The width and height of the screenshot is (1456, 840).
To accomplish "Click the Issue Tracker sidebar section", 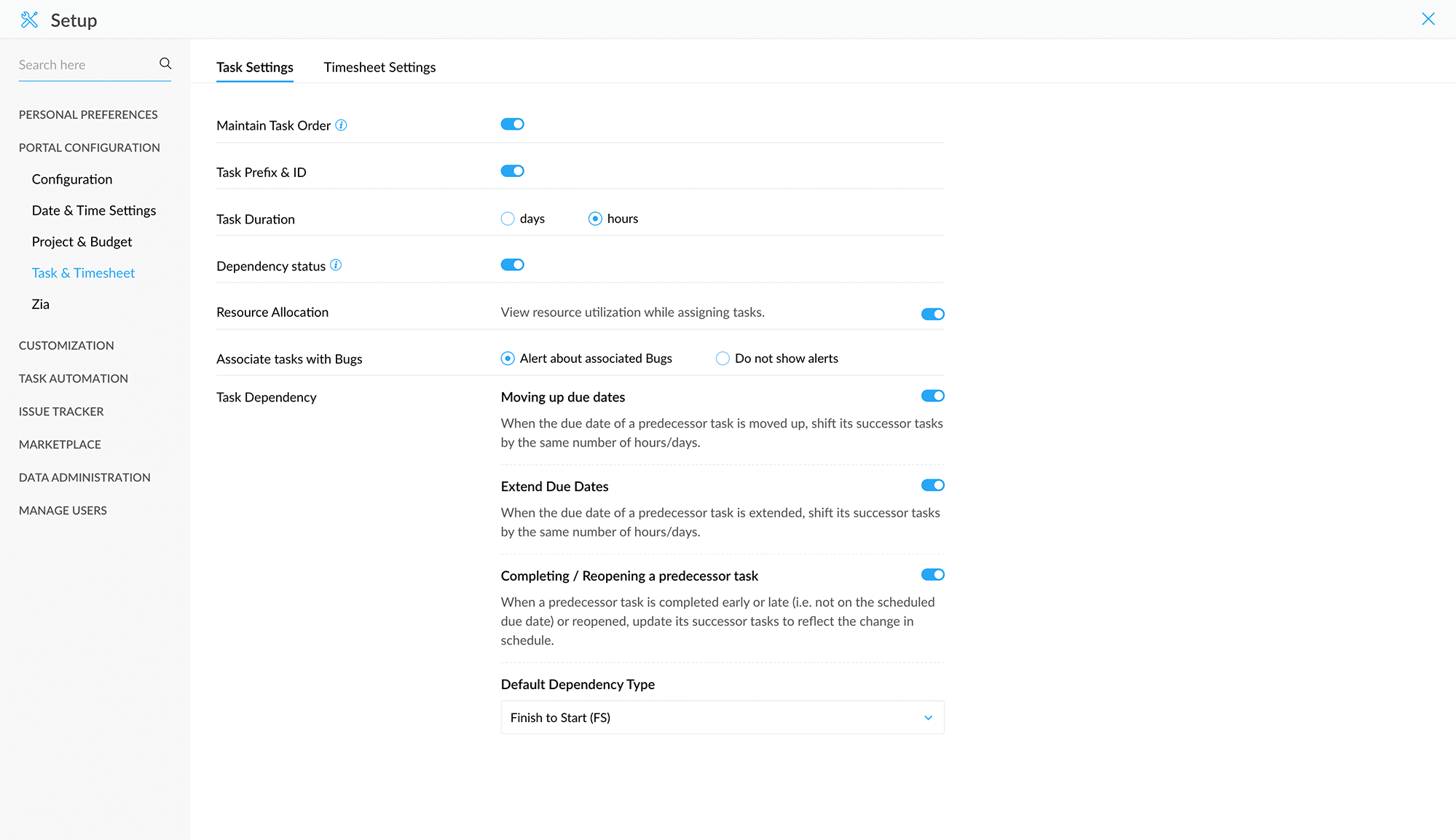I will [61, 410].
